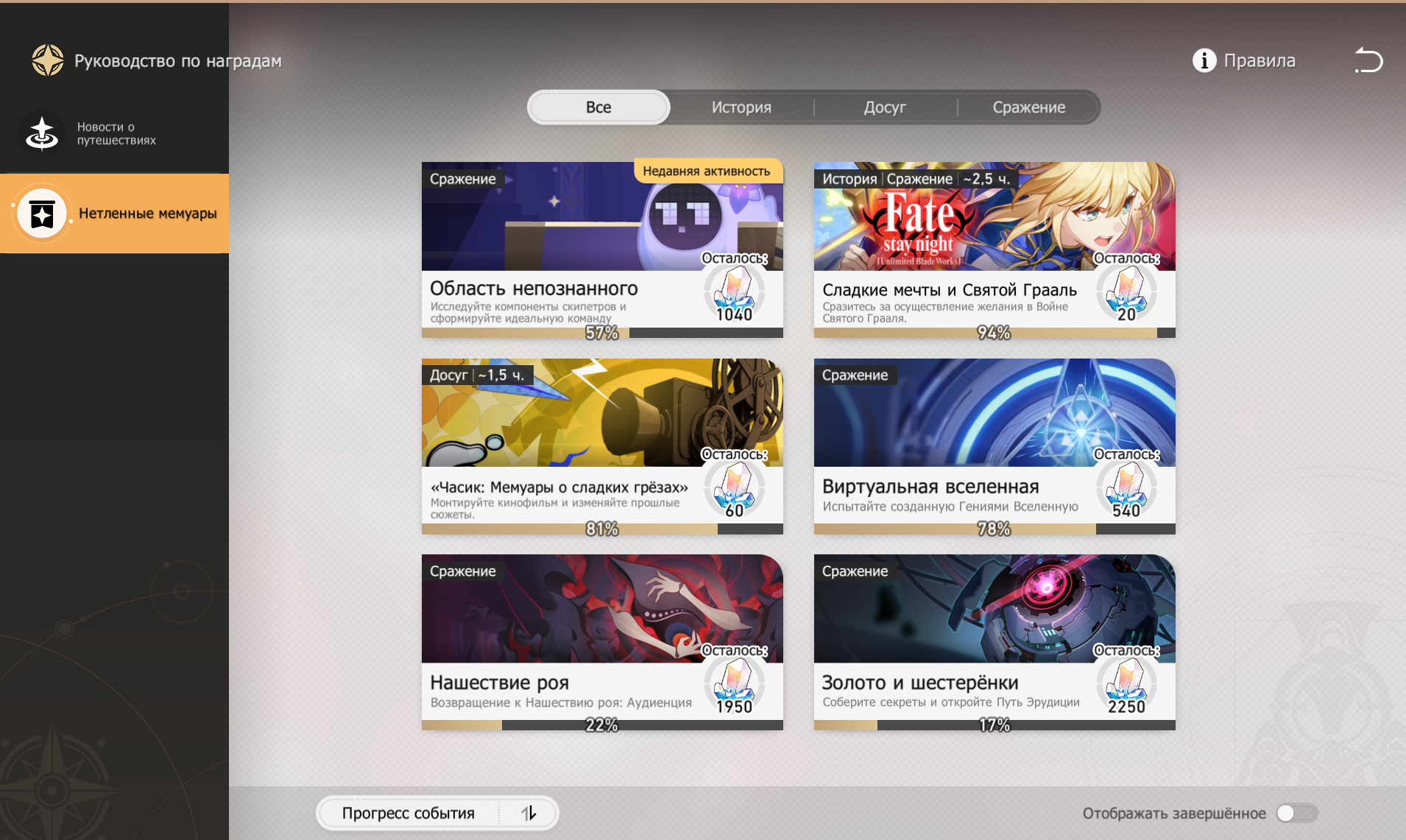Open 'Виртуальная вселенная' event title

[930, 487]
